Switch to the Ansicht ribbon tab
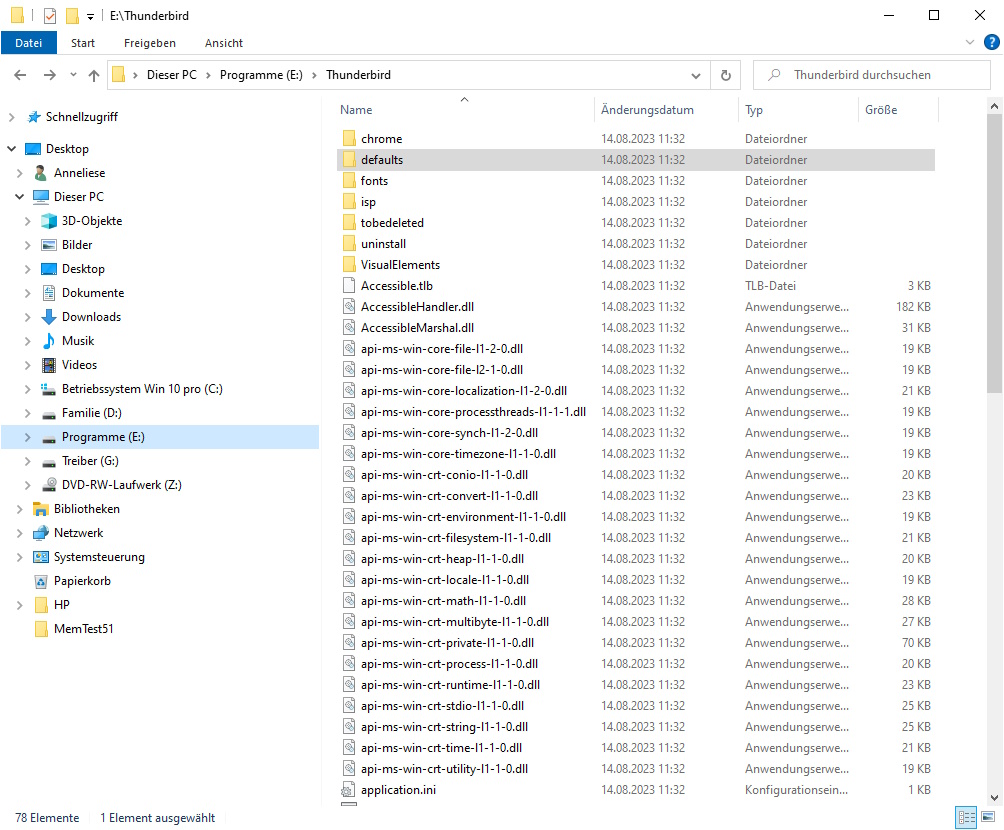 coord(224,43)
